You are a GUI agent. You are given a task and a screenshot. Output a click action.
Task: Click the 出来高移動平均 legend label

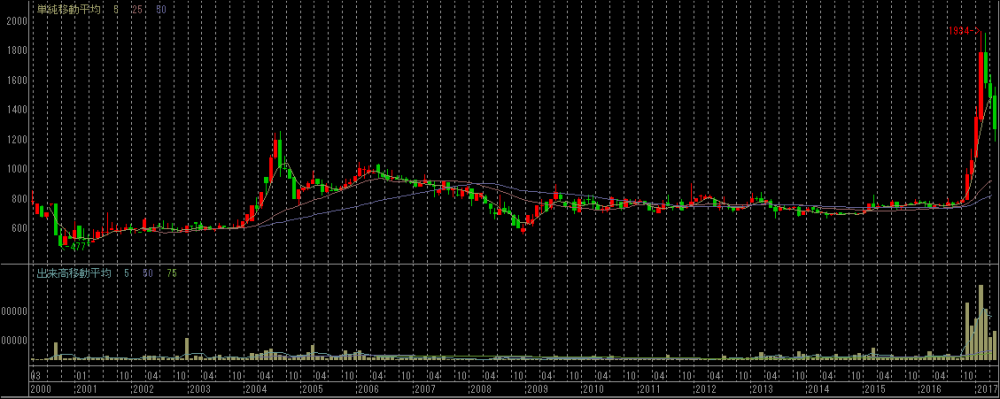[73, 273]
